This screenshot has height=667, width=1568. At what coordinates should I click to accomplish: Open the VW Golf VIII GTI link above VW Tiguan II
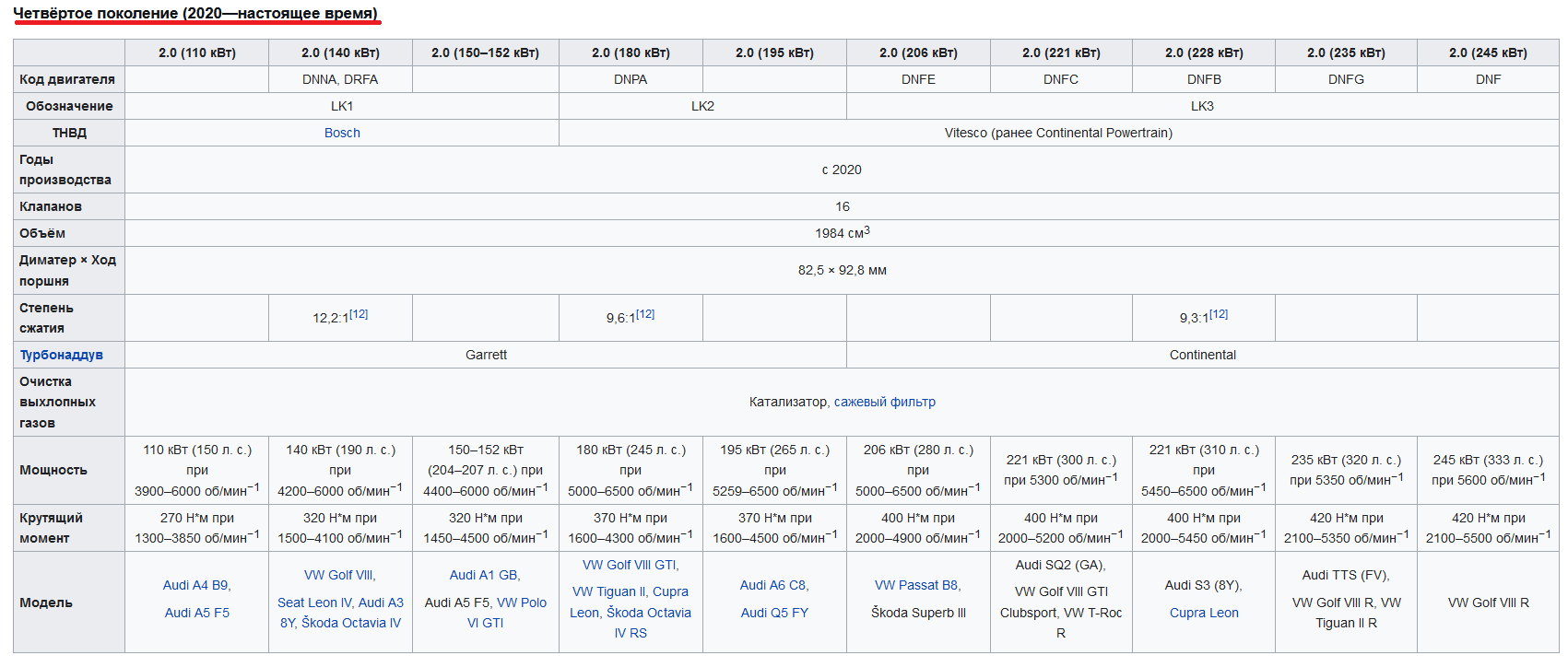coord(629,565)
